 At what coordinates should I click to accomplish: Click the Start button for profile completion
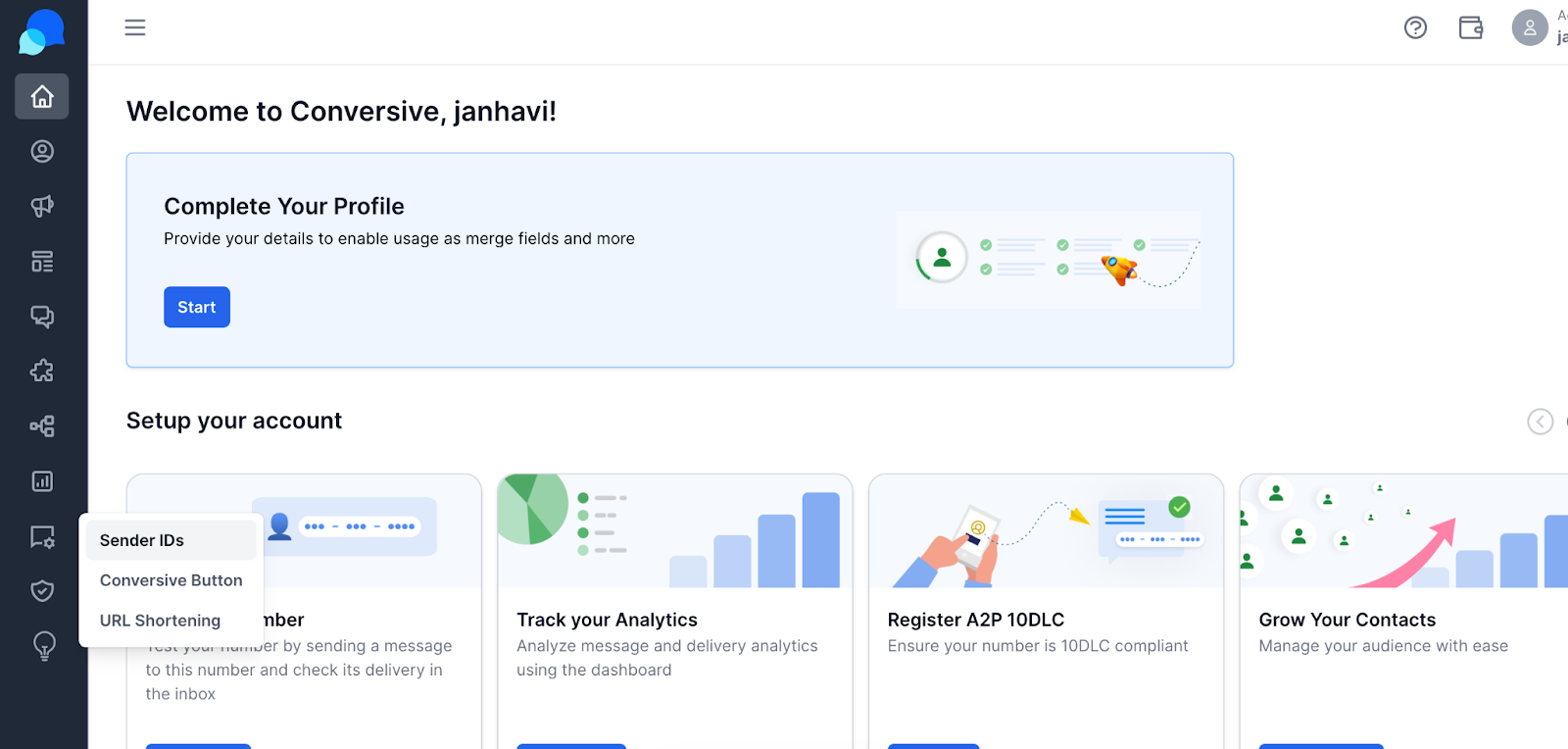197,307
